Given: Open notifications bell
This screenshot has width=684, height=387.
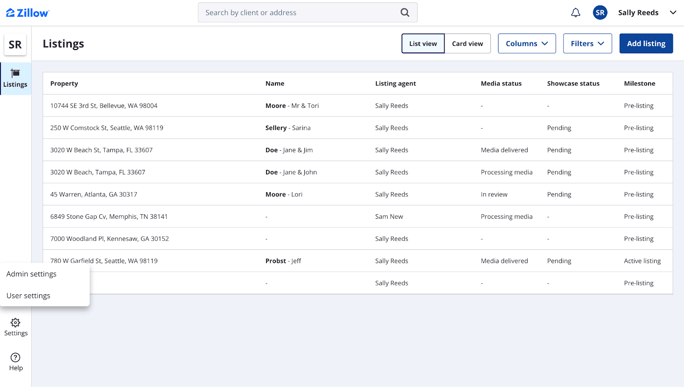Looking at the screenshot, I should point(576,13).
